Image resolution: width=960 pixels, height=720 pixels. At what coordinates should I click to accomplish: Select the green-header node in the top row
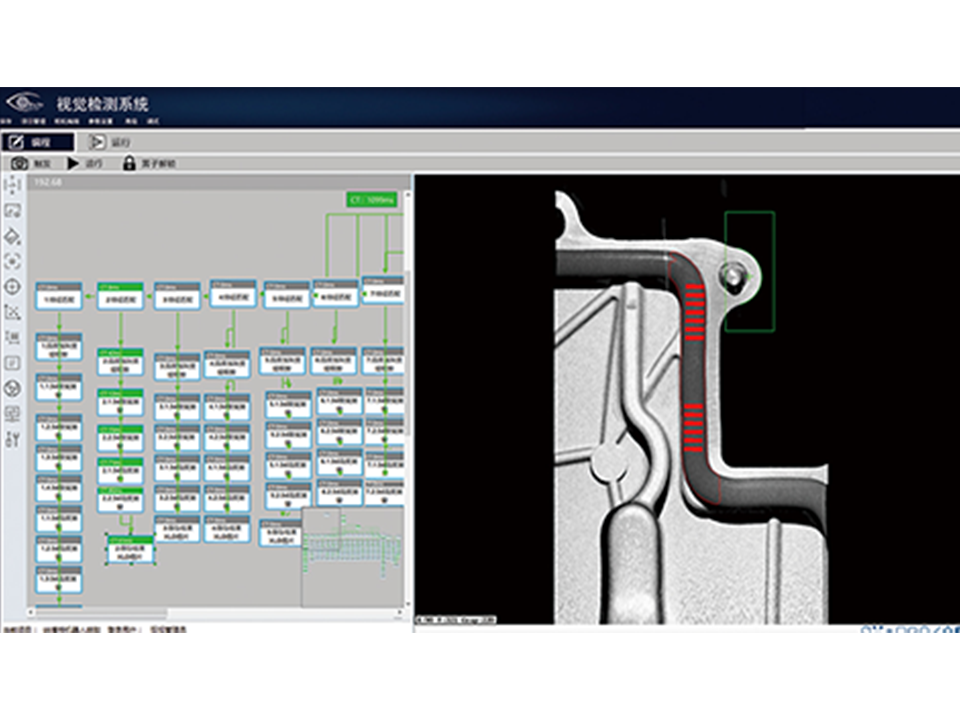point(120,295)
